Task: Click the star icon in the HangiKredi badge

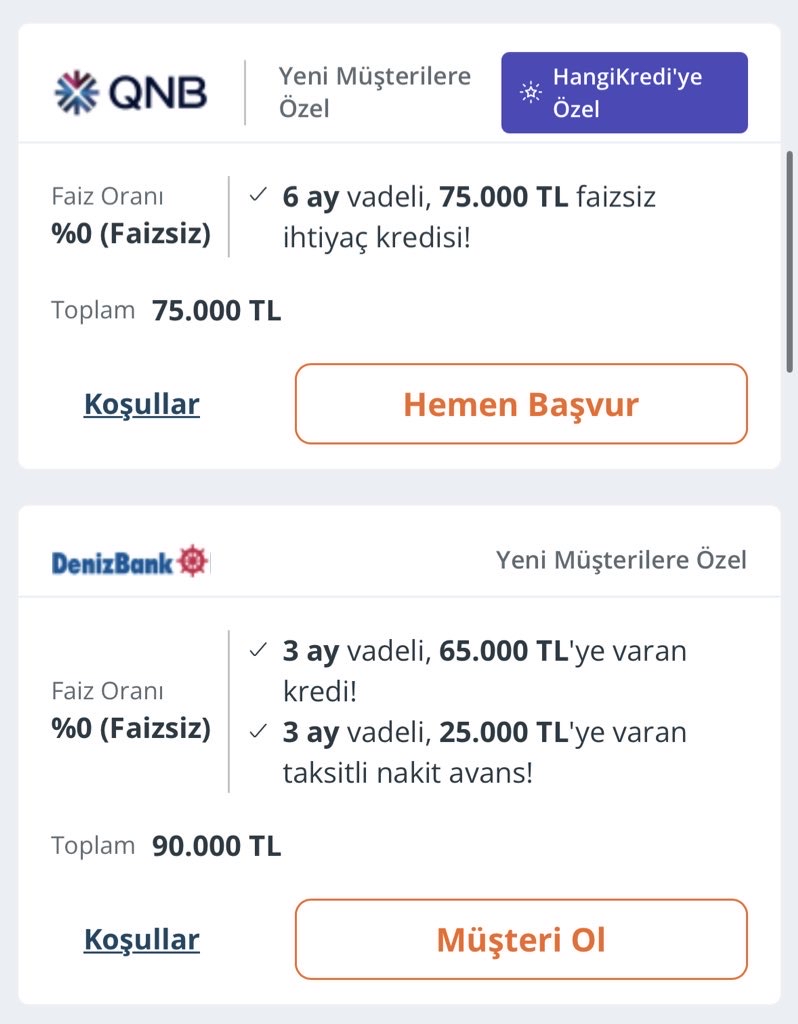Action: tap(530, 93)
